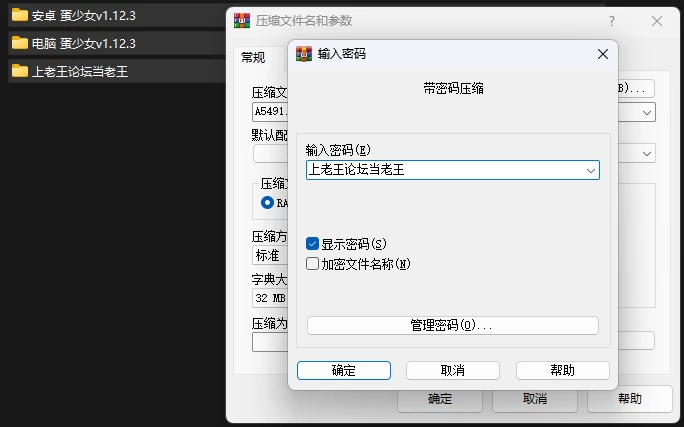This screenshot has width=684, height=427.
Task: Click 取消 in the password dialog
Action: [x=453, y=371]
